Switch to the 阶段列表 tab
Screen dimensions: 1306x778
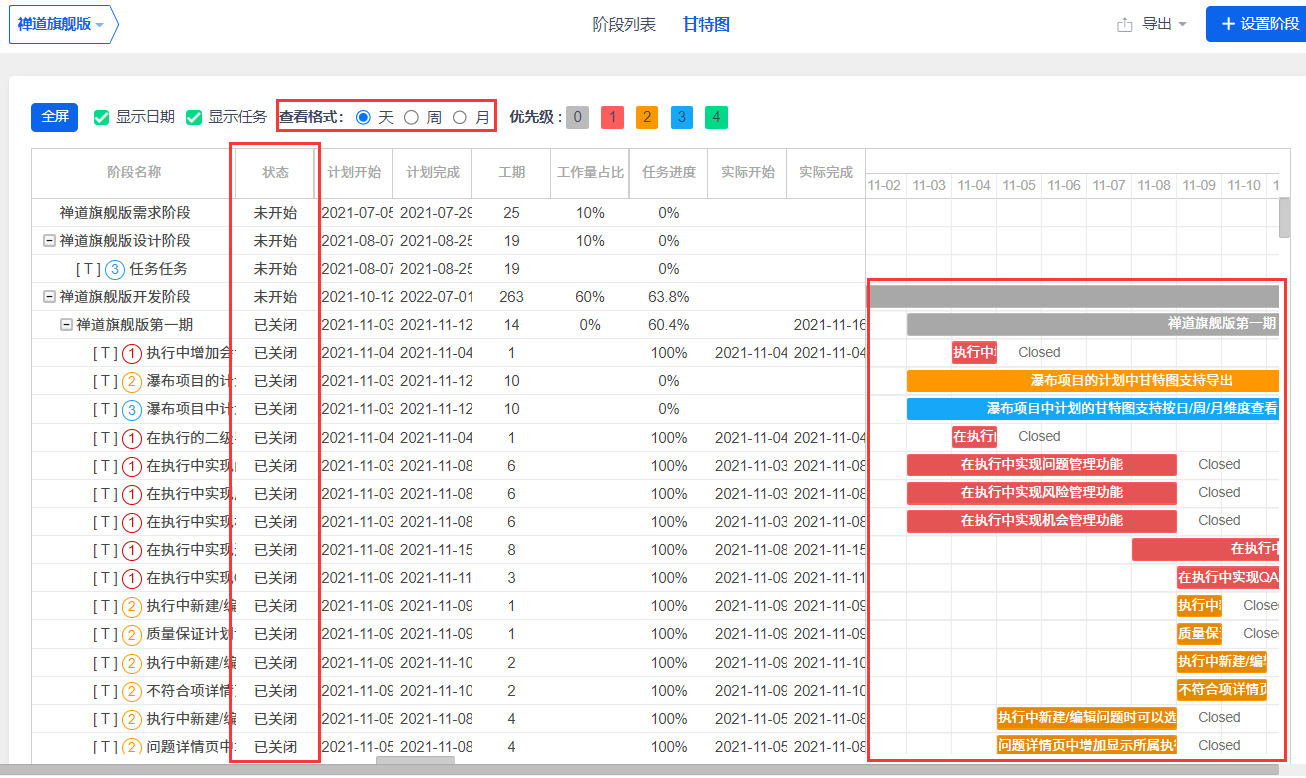tap(624, 25)
